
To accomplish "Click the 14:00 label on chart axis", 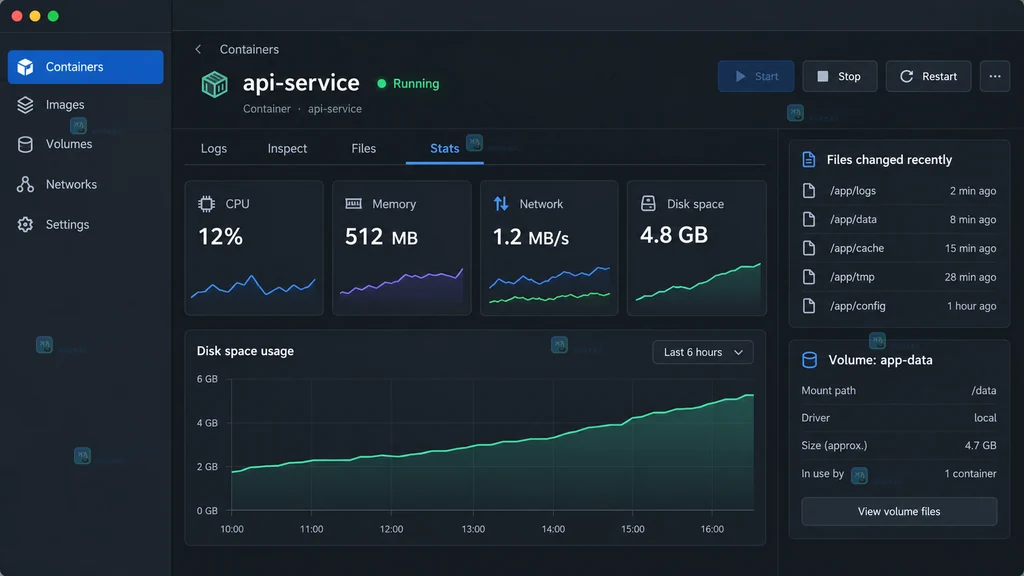I will 553,529.
